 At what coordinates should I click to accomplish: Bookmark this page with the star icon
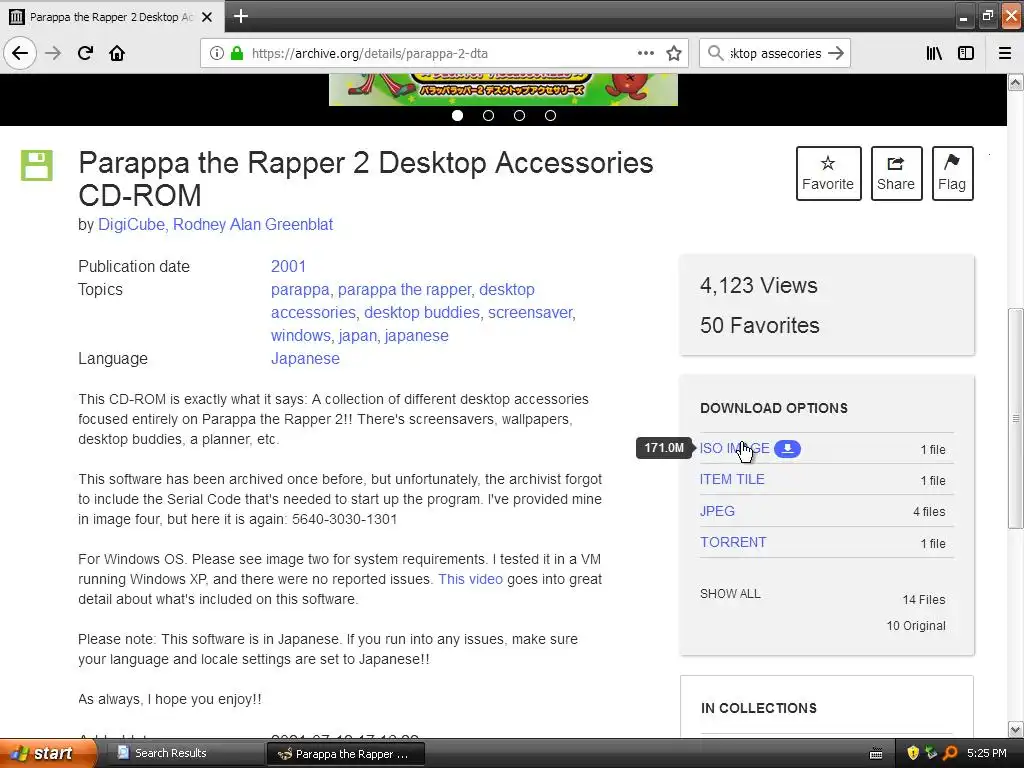click(674, 53)
